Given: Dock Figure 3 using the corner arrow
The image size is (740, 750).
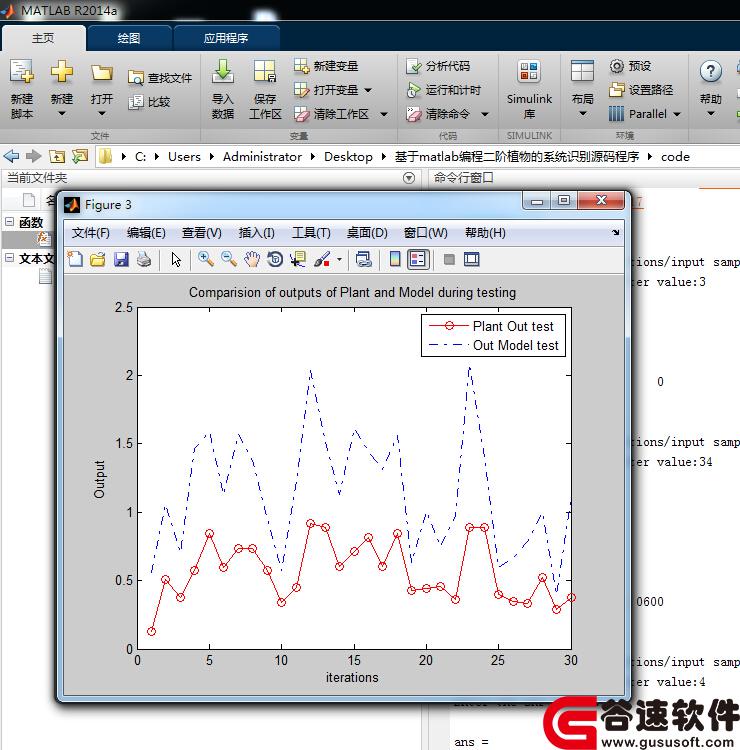Looking at the screenshot, I should (x=616, y=232).
